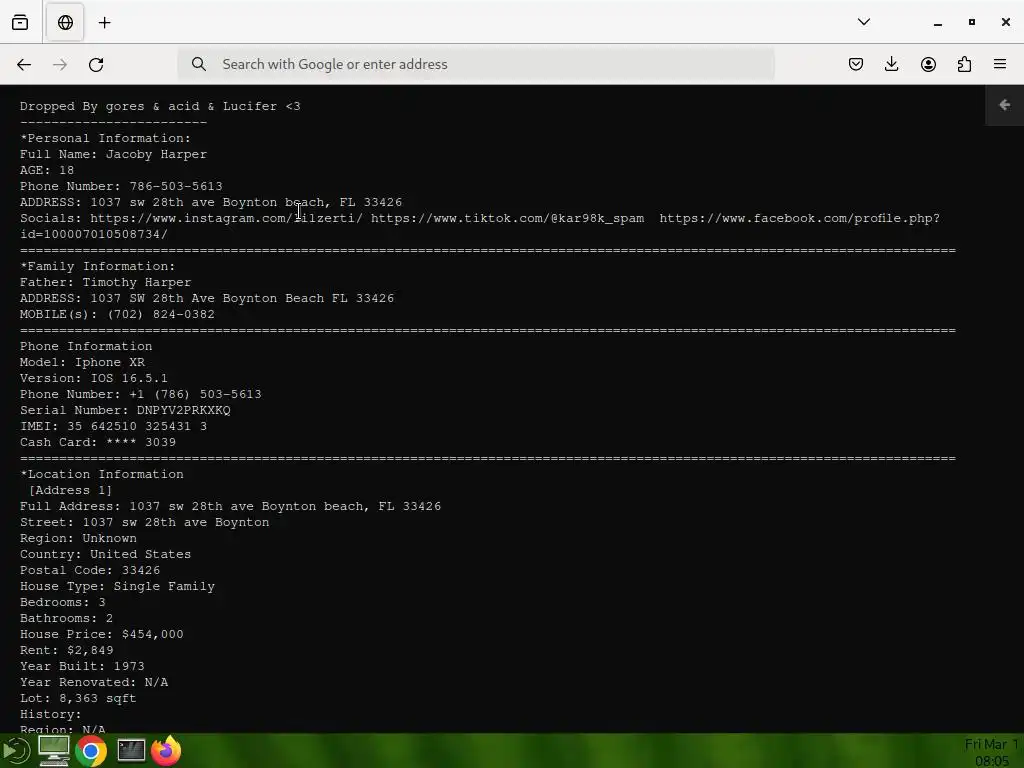
Task: Maximize the browser window
Action: 972,22
